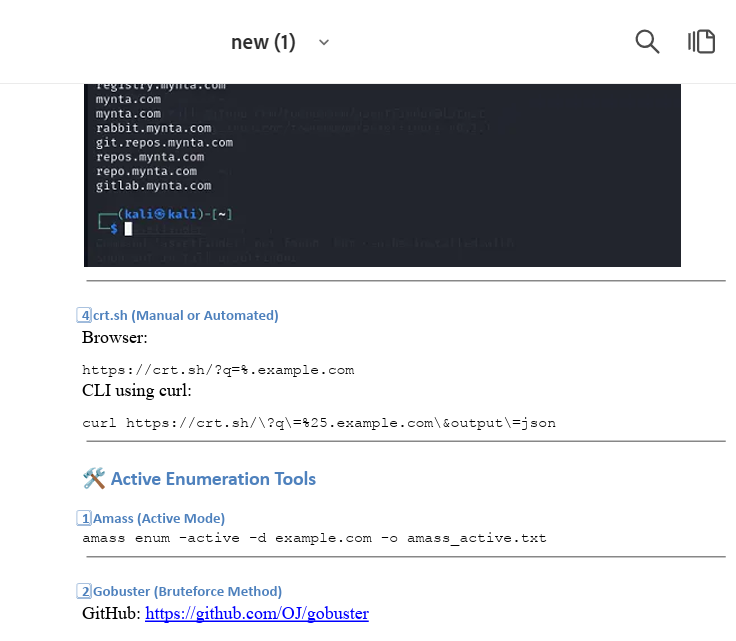The width and height of the screenshot is (736, 641).
Task: Select the crt.sh (Manual or Automated) heading
Action: coord(186,315)
